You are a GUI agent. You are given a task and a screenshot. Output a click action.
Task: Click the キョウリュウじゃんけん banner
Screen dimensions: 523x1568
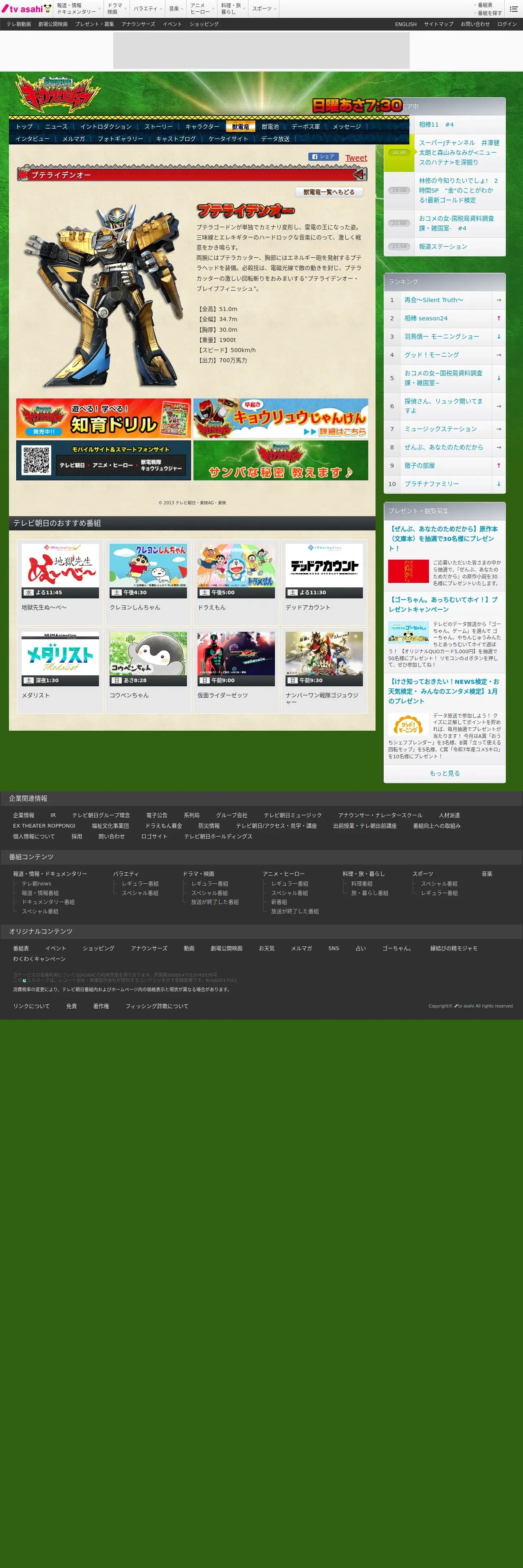pos(281,418)
